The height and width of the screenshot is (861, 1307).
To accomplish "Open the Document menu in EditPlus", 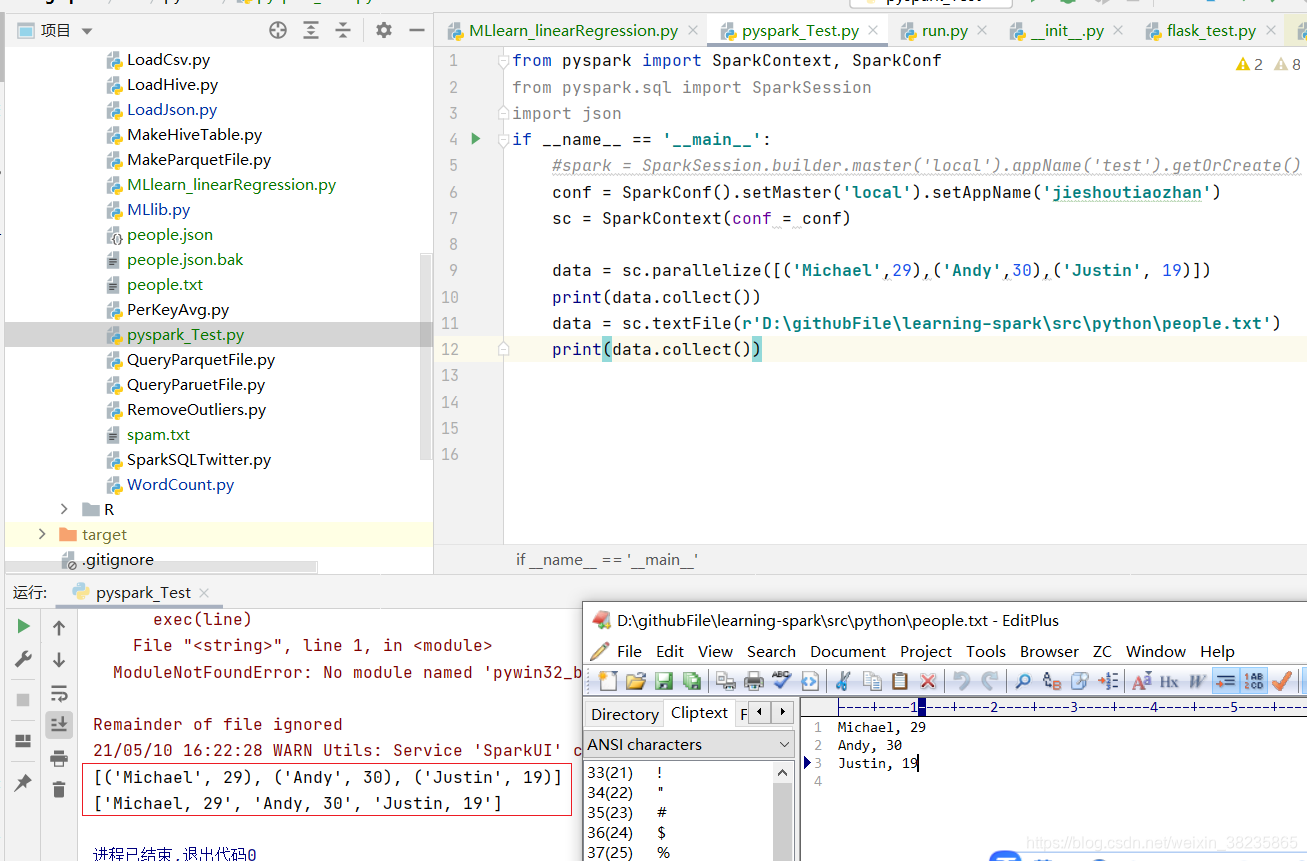I will pyautogui.click(x=847, y=651).
